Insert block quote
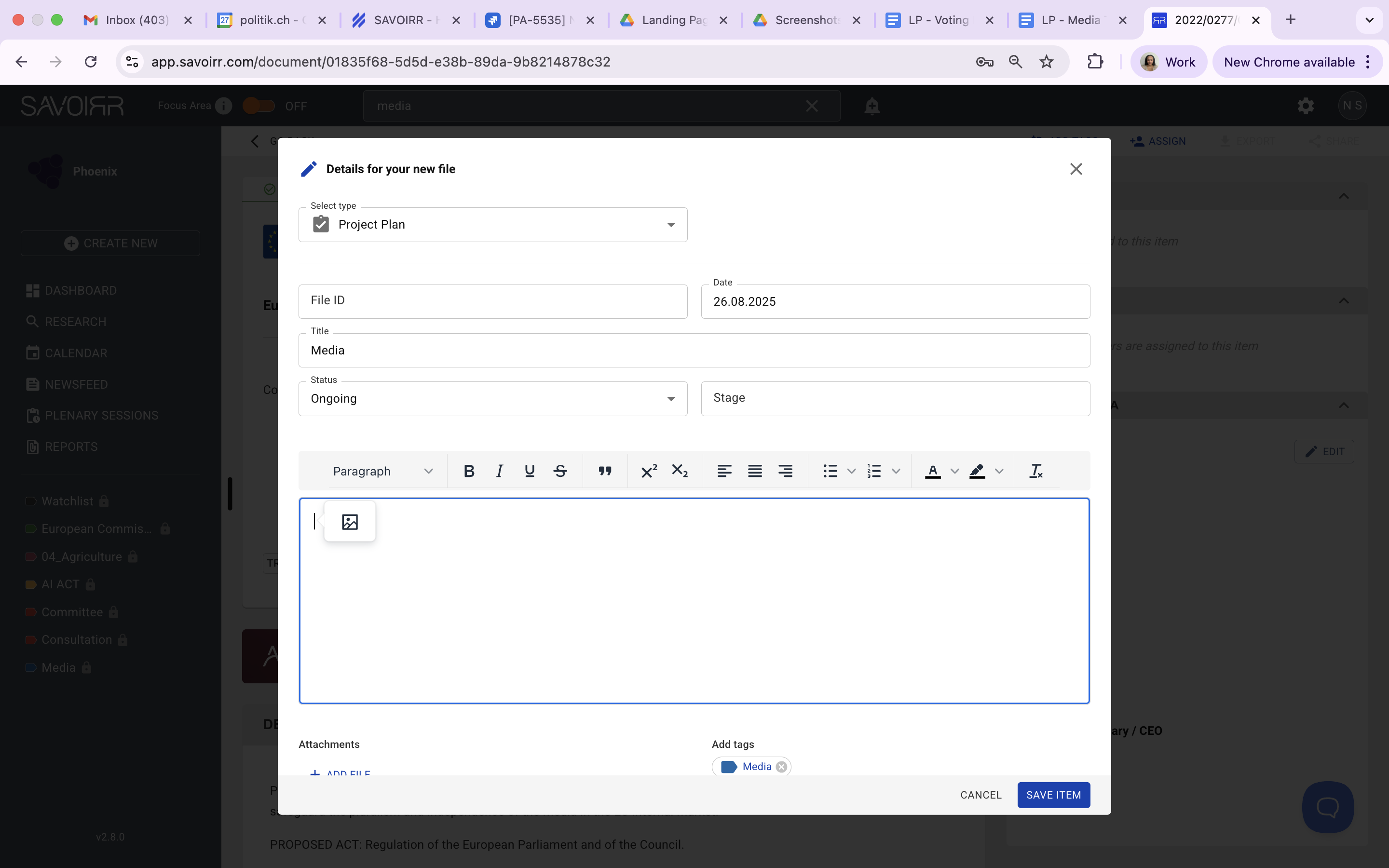The width and height of the screenshot is (1389, 868). (x=605, y=471)
